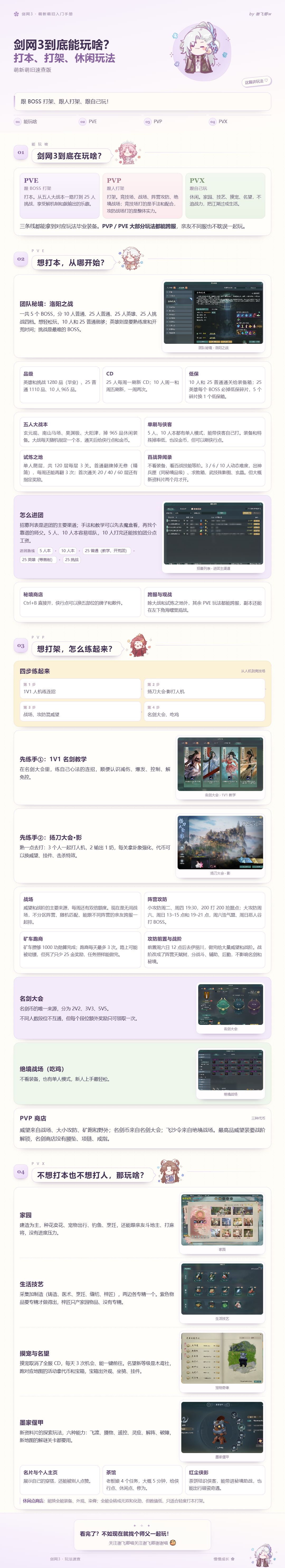Click the 茶馆 card heading
Viewport: 285px width, 1568px height.
(111, 1473)
